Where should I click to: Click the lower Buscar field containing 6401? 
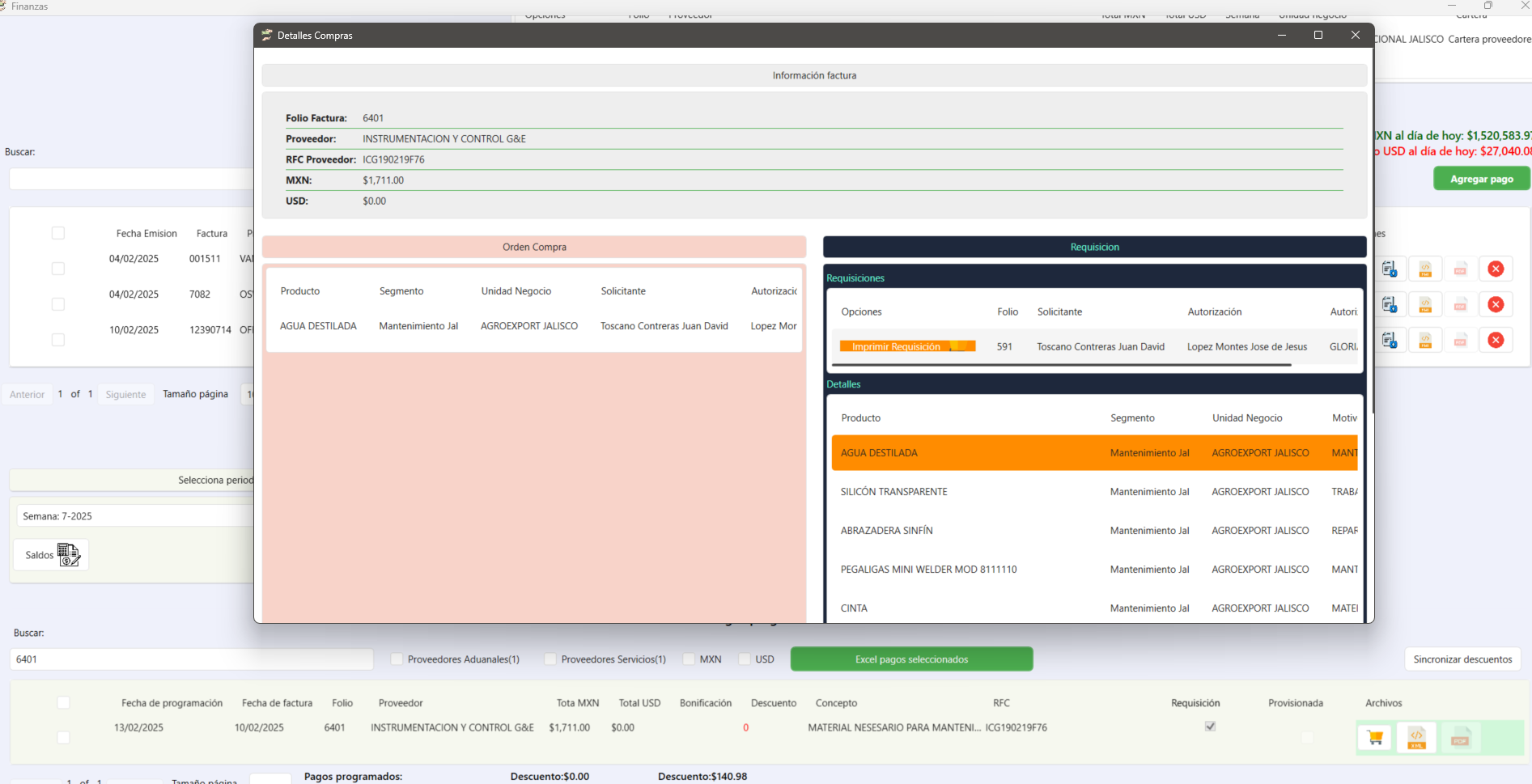(x=191, y=659)
